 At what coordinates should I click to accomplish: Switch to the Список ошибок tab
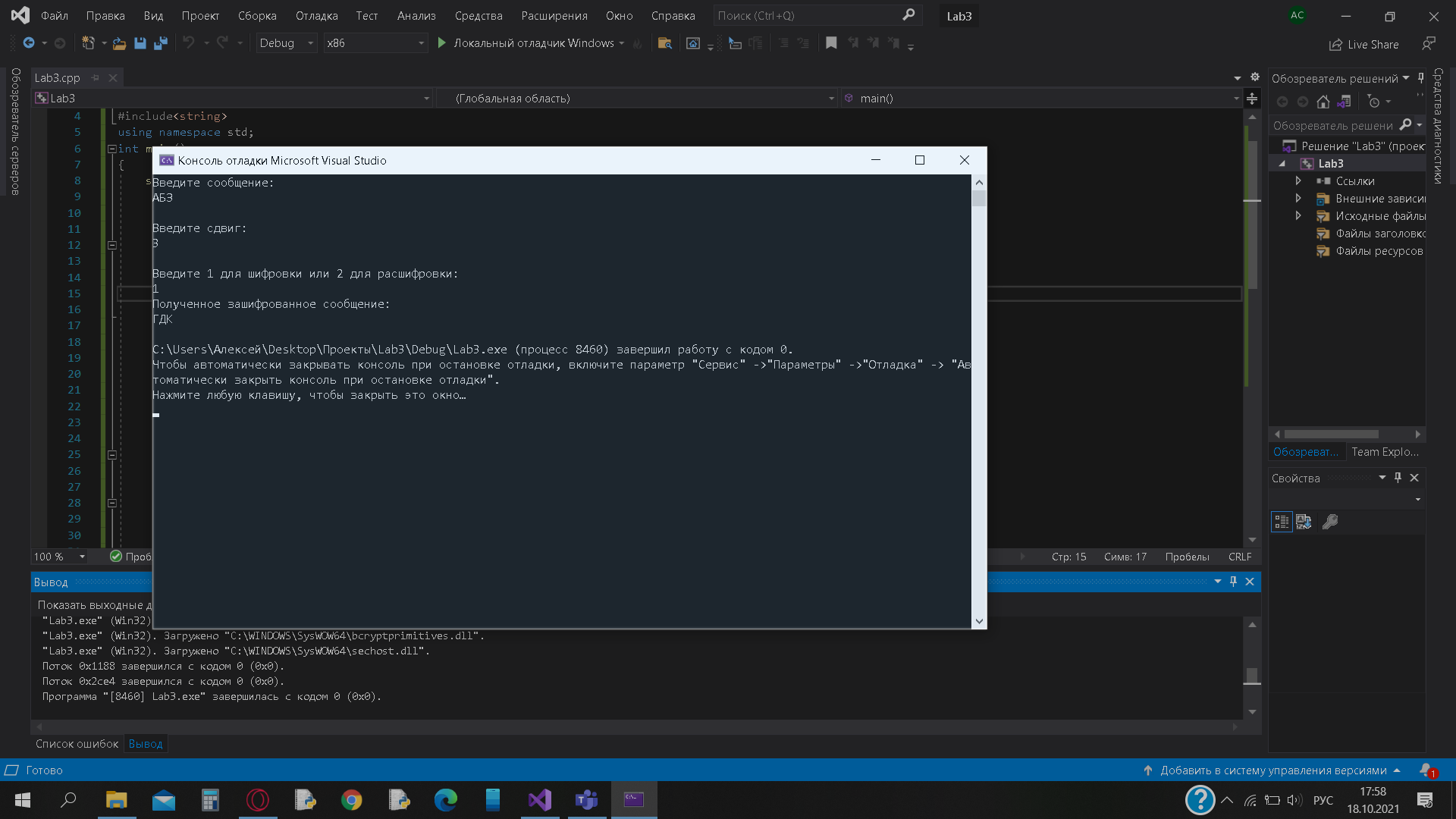click(77, 744)
